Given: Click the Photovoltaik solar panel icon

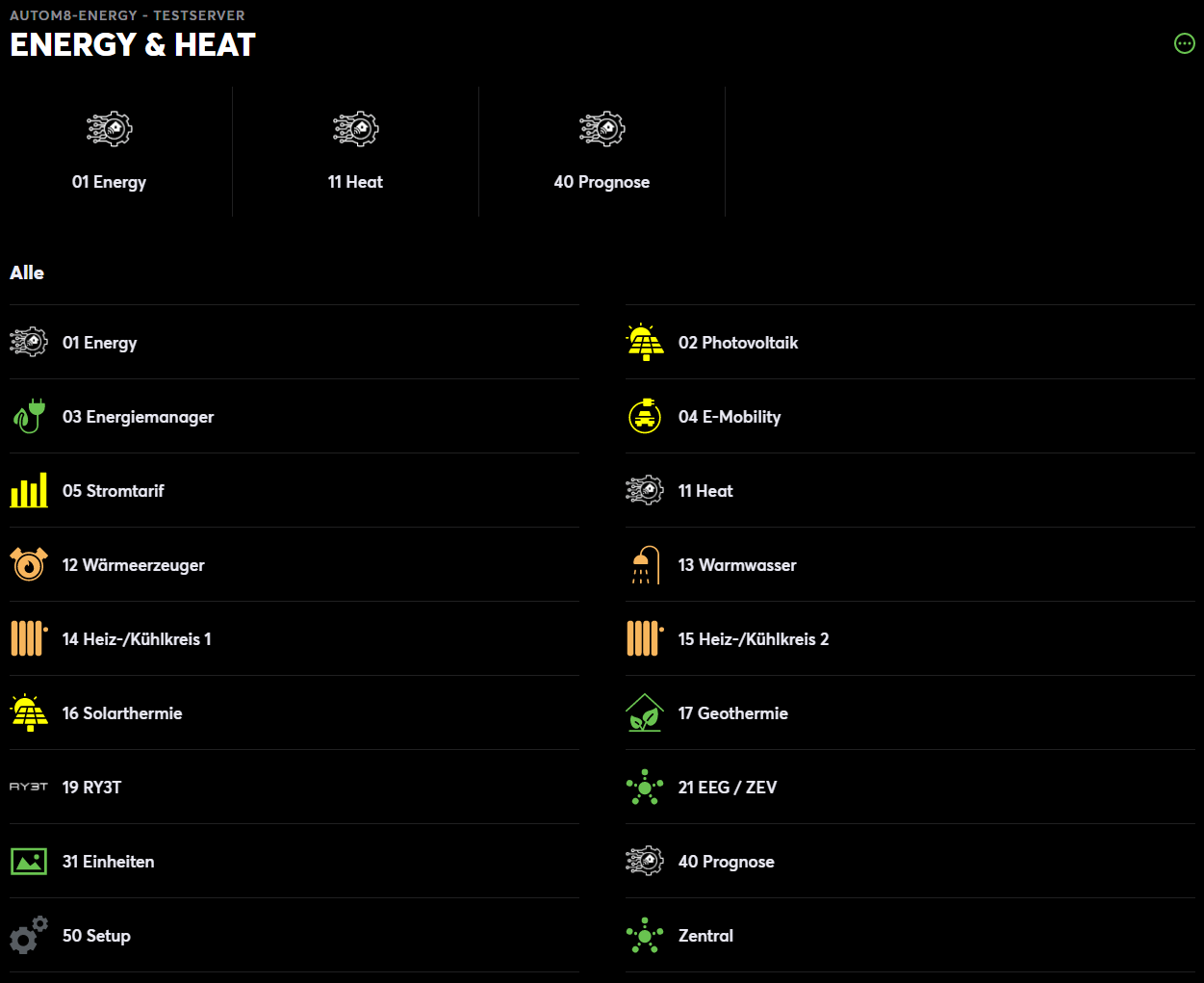Looking at the screenshot, I should pos(645,343).
